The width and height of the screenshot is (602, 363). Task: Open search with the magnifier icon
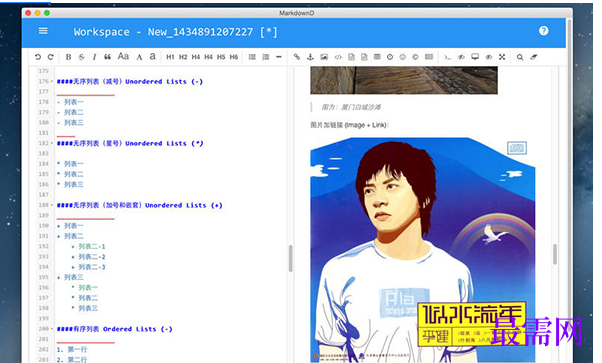[x=520, y=57]
